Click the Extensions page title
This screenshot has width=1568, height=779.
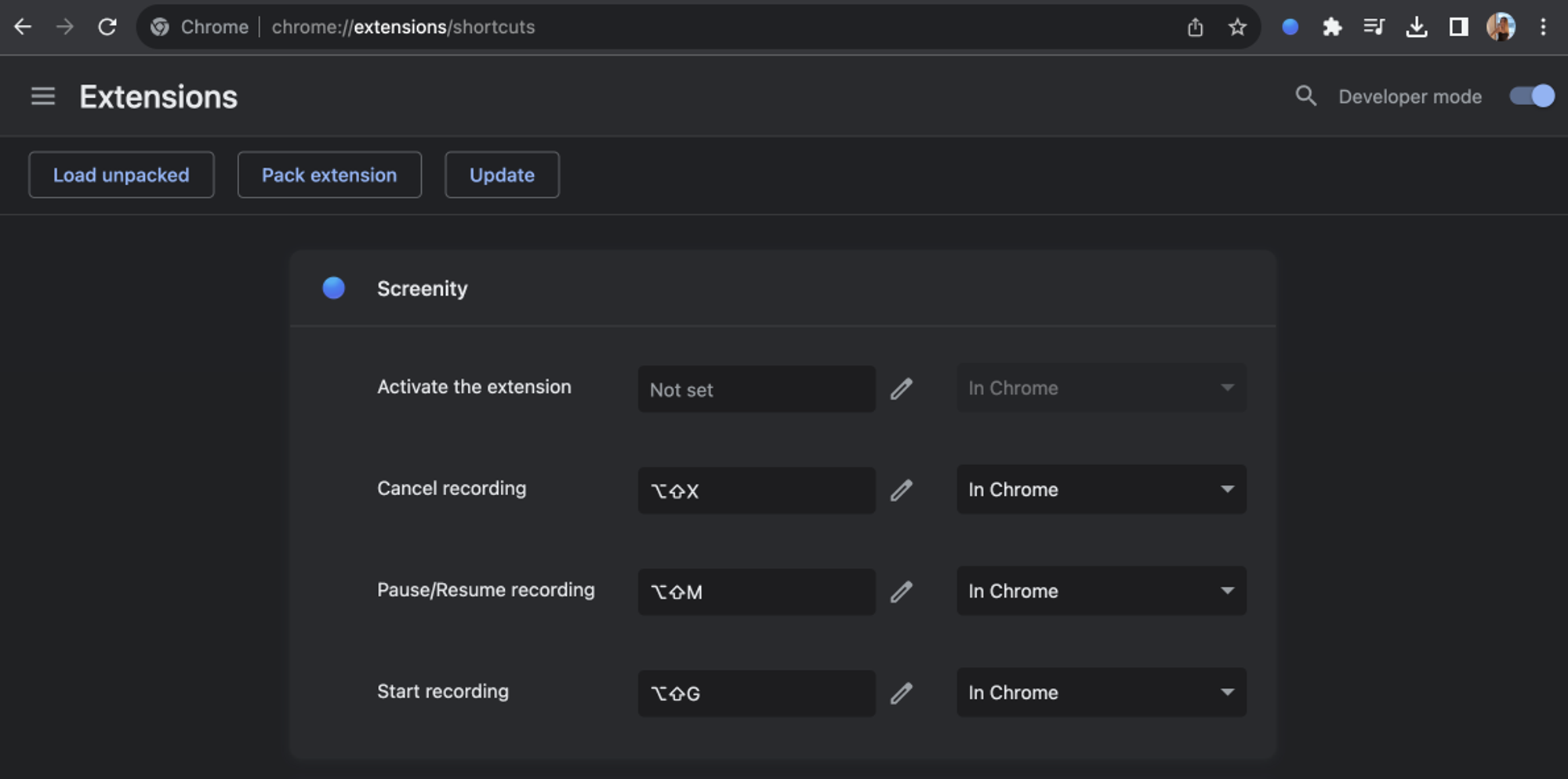tap(158, 97)
